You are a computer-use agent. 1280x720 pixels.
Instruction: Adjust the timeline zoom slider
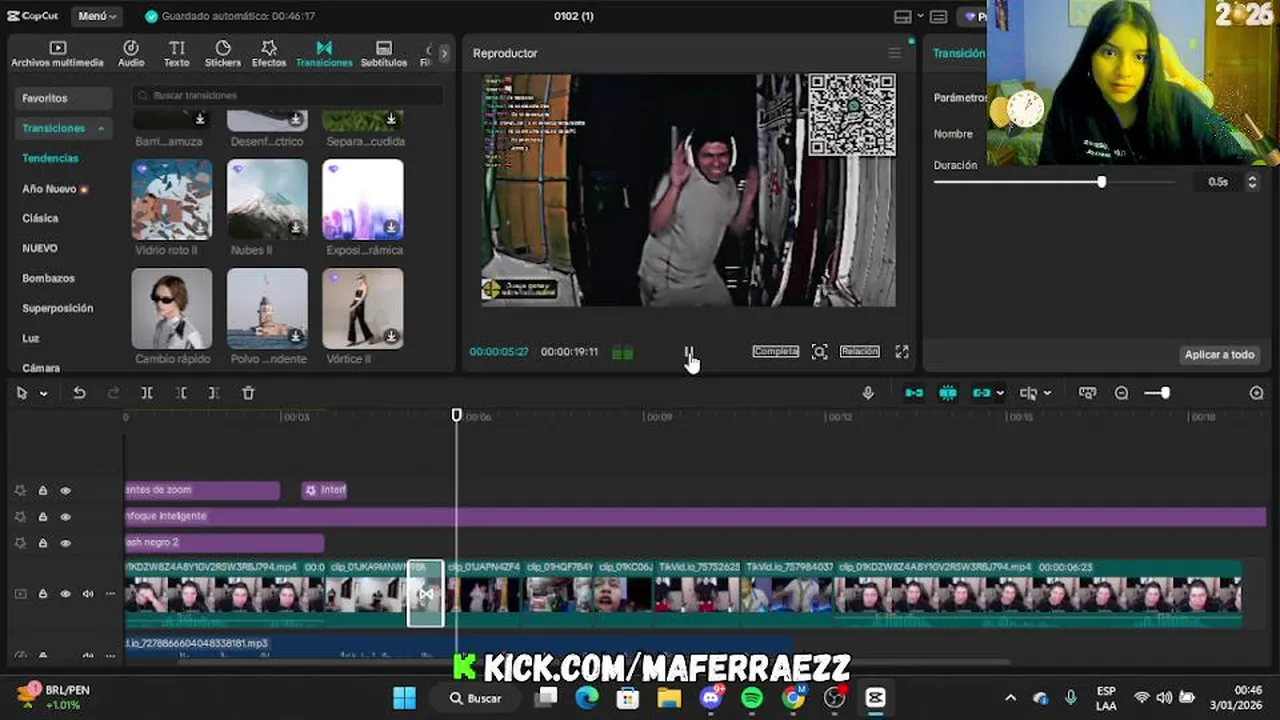(1165, 393)
